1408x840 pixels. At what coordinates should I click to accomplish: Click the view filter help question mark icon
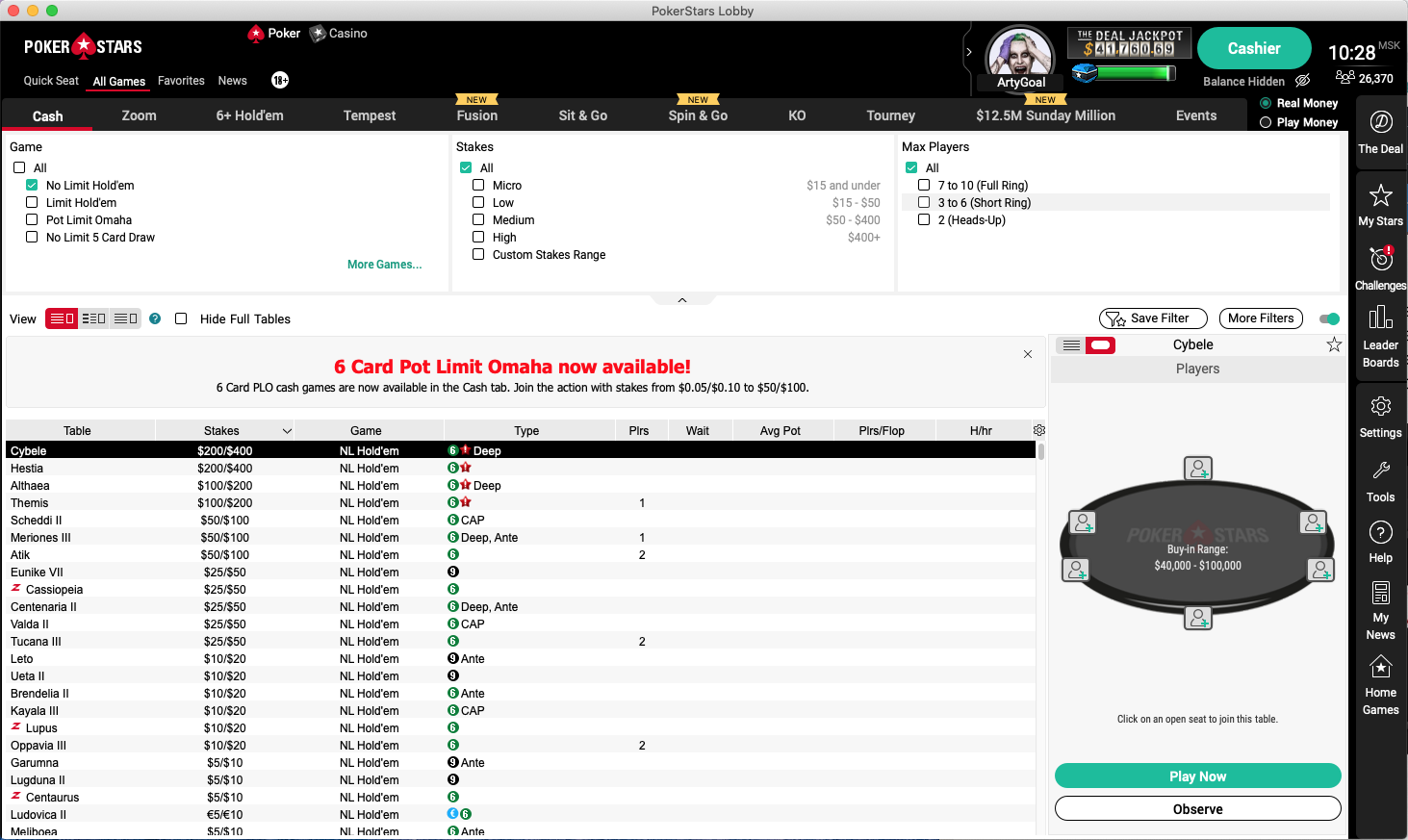[154, 318]
